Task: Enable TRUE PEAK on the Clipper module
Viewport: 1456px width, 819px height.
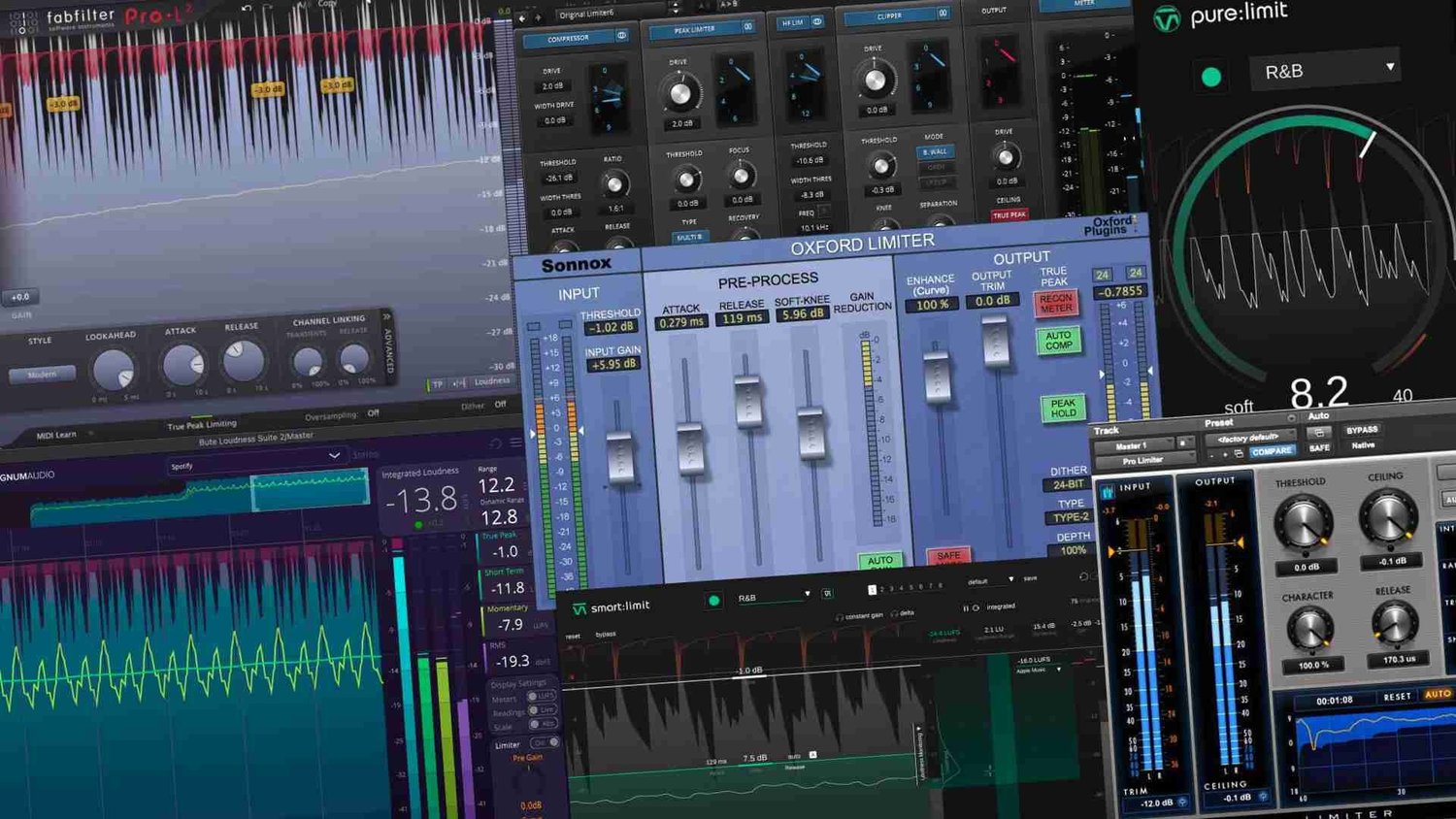Action: (1008, 213)
